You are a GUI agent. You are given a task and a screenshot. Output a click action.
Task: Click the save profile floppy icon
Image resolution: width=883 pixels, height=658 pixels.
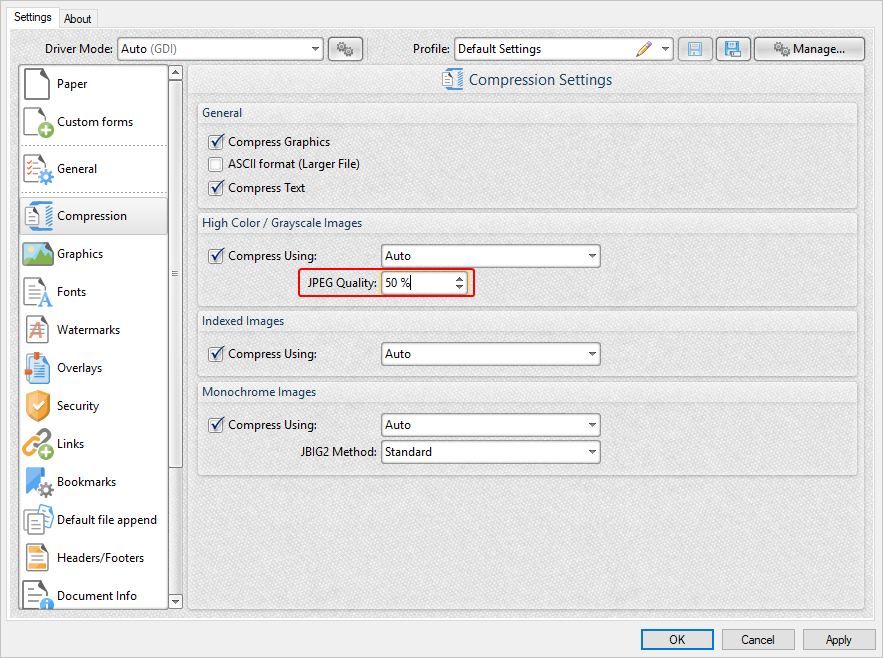coord(695,49)
